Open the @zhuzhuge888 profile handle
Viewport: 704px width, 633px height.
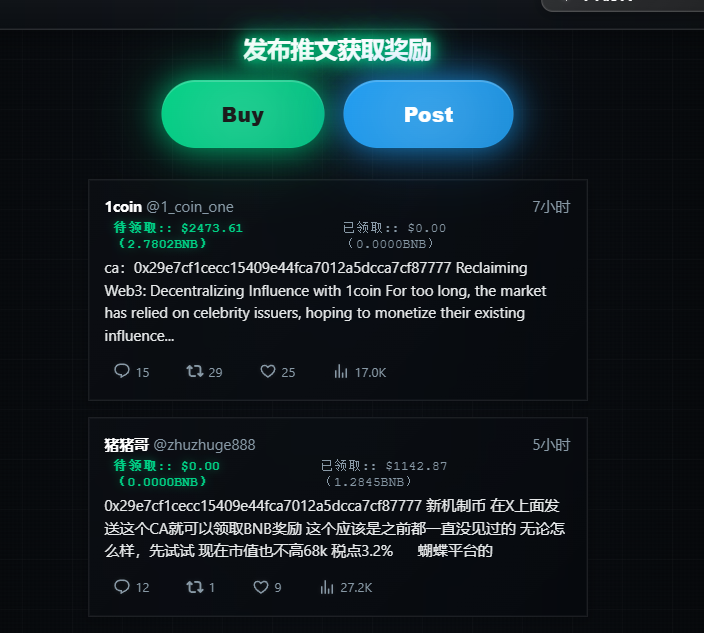point(204,445)
